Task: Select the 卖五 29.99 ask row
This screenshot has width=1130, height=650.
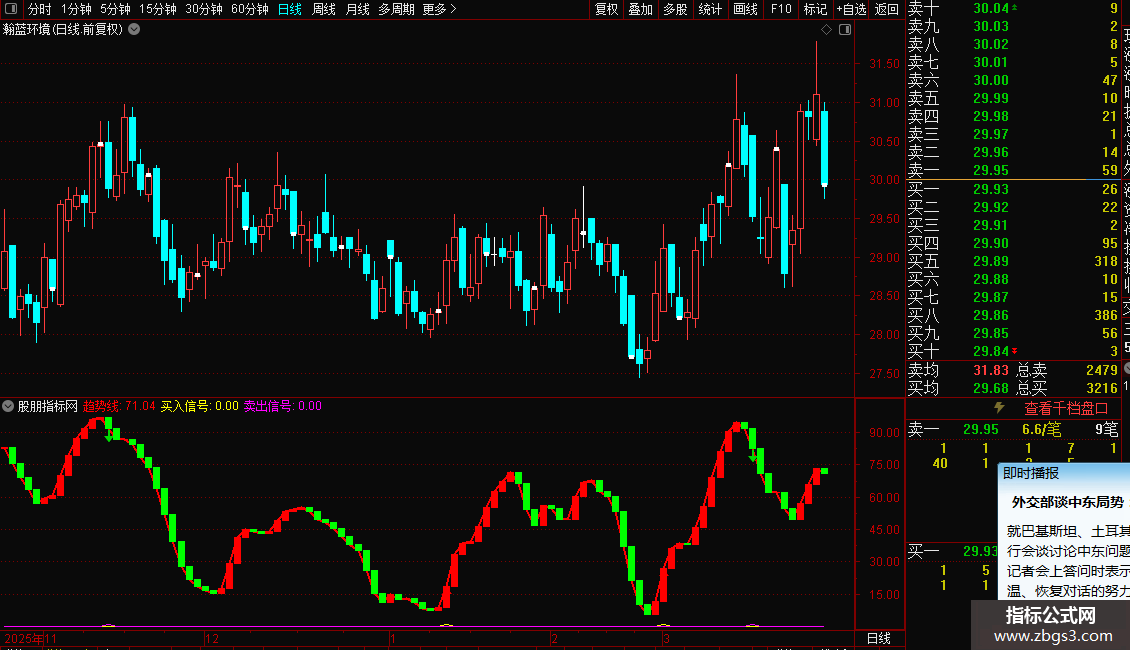Action: (x=1013, y=98)
